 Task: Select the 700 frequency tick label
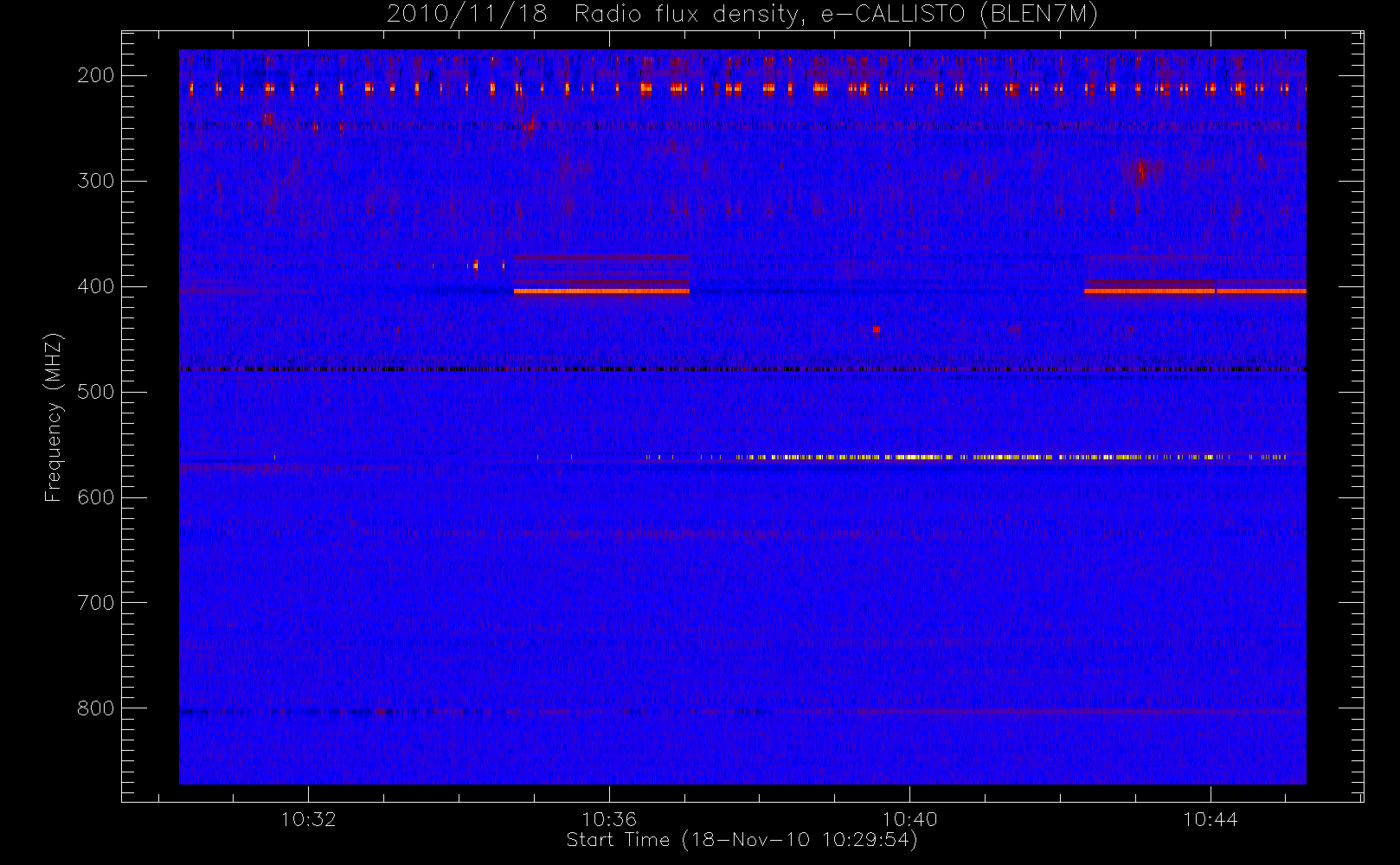[96, 603]
